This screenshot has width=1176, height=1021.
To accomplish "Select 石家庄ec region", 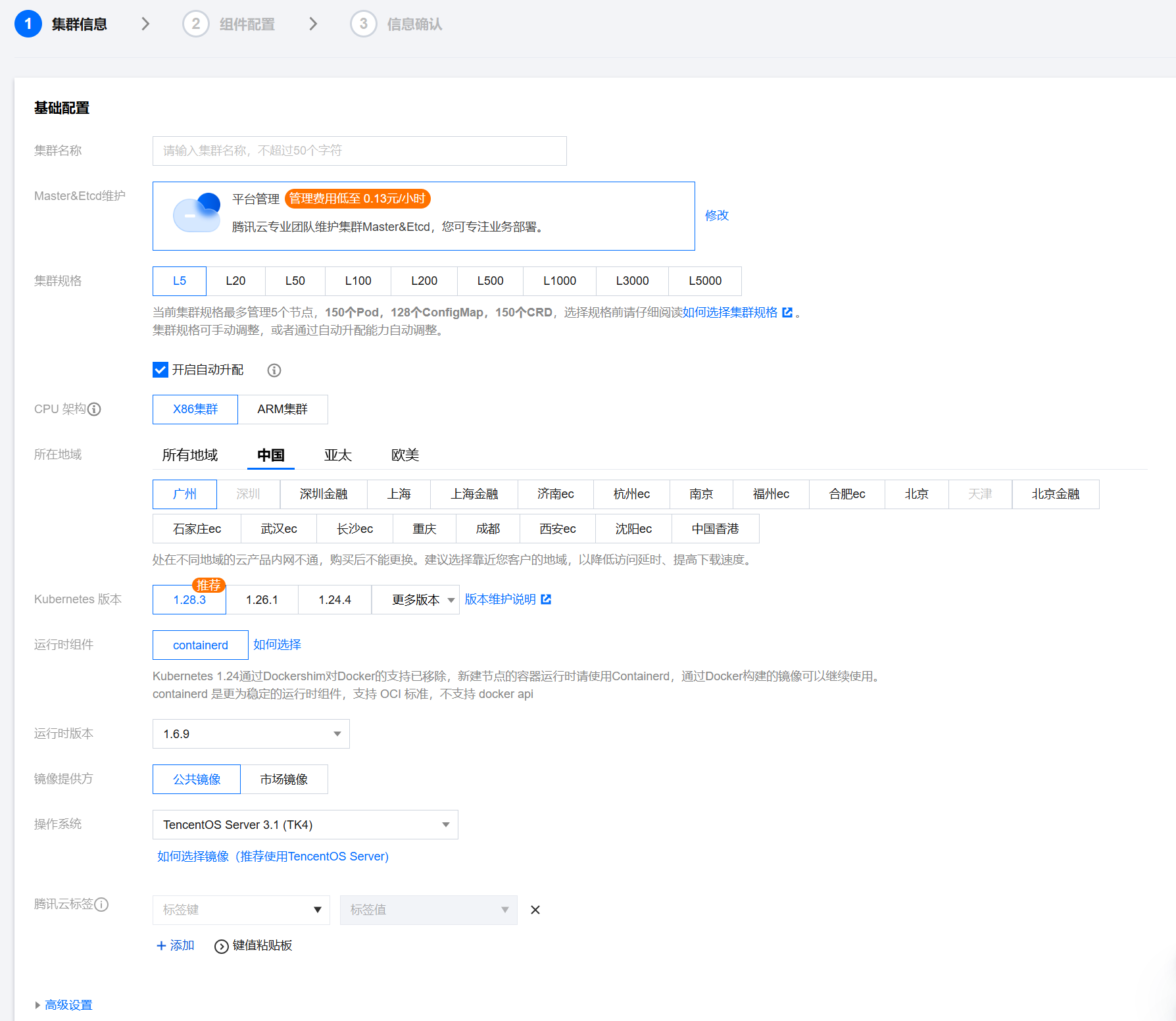I will coord(197,529).
